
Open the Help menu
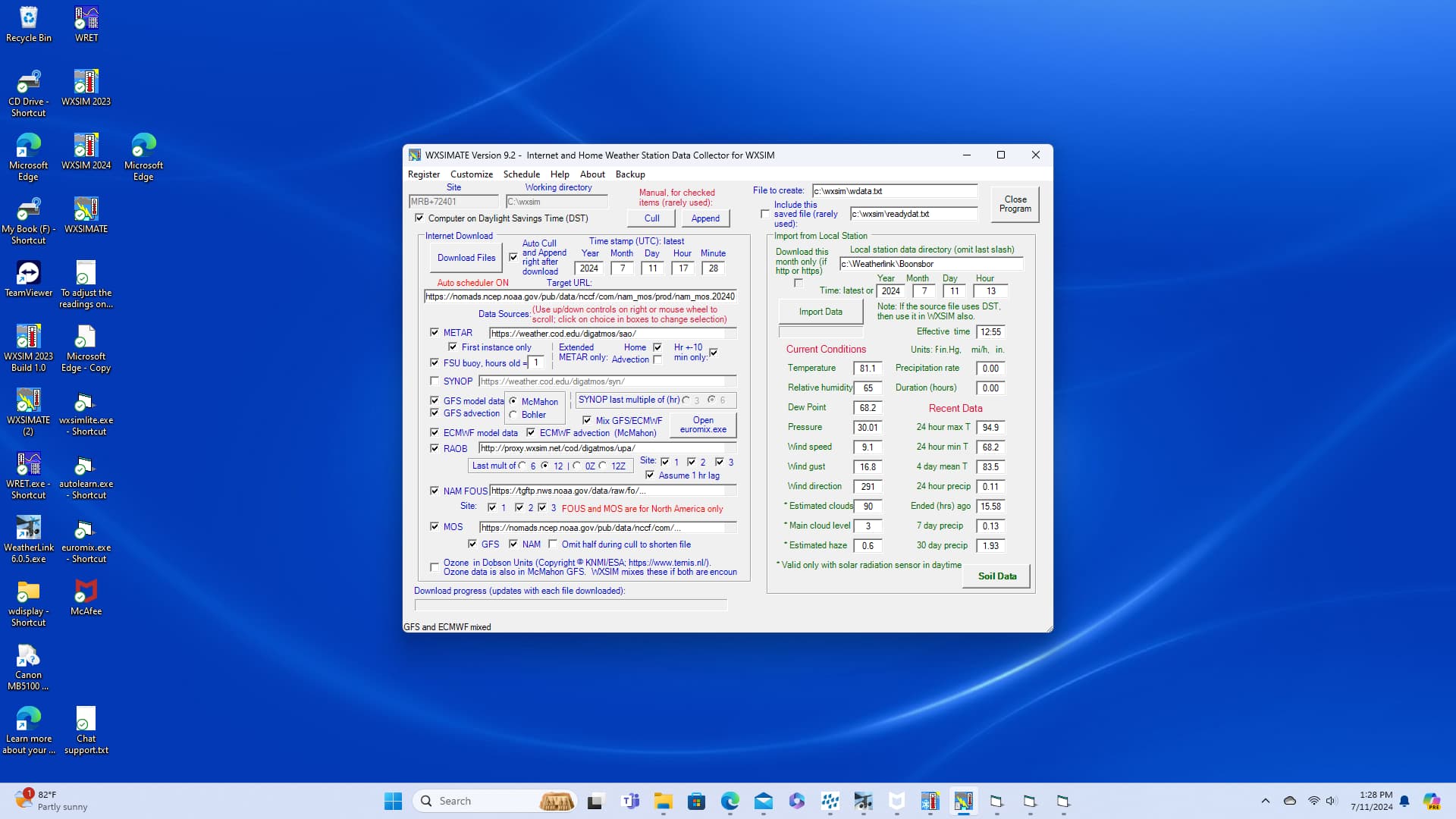pyautogui.click(x=560, y=174)
